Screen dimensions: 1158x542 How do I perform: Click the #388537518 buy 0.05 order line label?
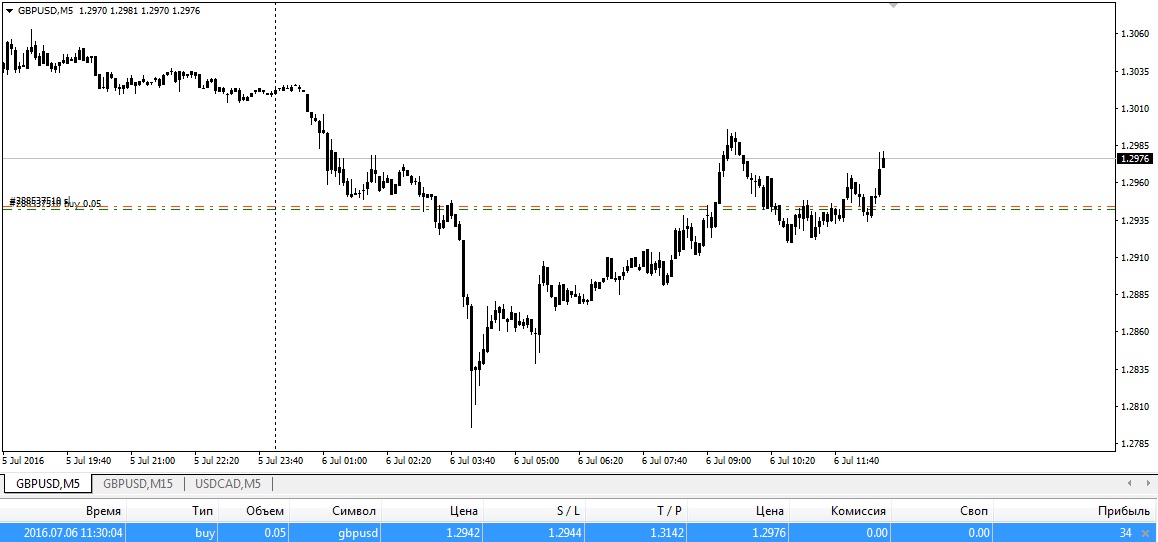pyautogui.click(x=55, y=202)
